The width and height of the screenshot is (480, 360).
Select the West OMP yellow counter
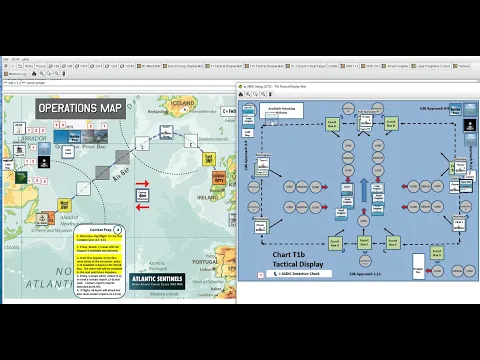pos(64,205)
